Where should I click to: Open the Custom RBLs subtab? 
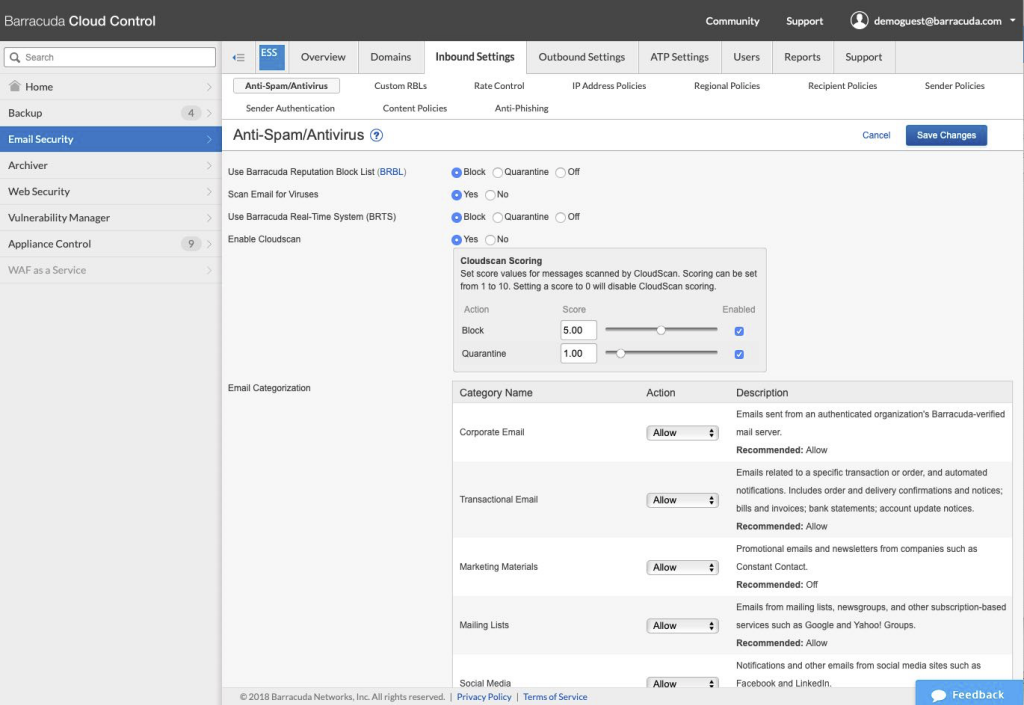[x=400, y=86]
